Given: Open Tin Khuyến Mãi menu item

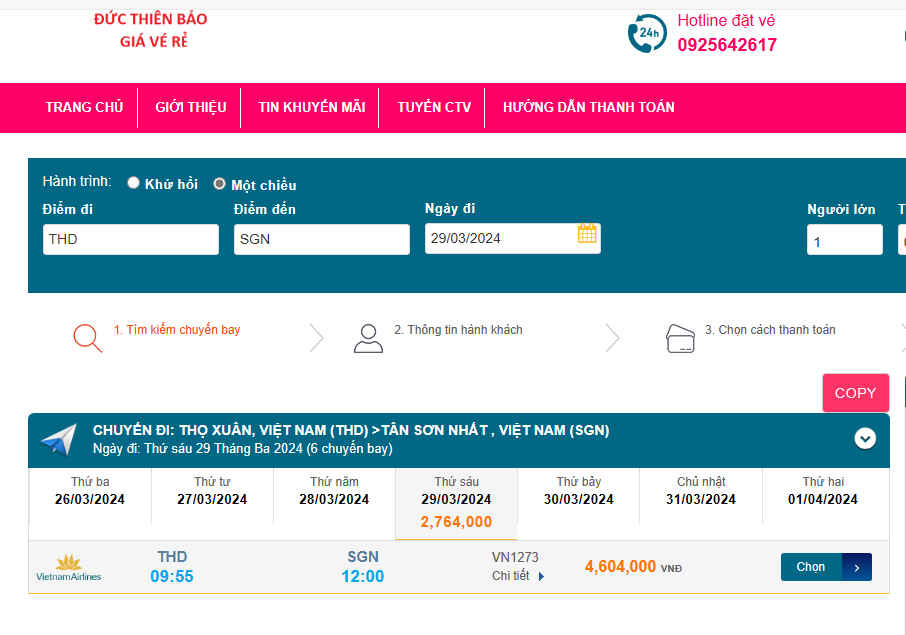Looking at the screenshot, I should (x=311, y=107).
